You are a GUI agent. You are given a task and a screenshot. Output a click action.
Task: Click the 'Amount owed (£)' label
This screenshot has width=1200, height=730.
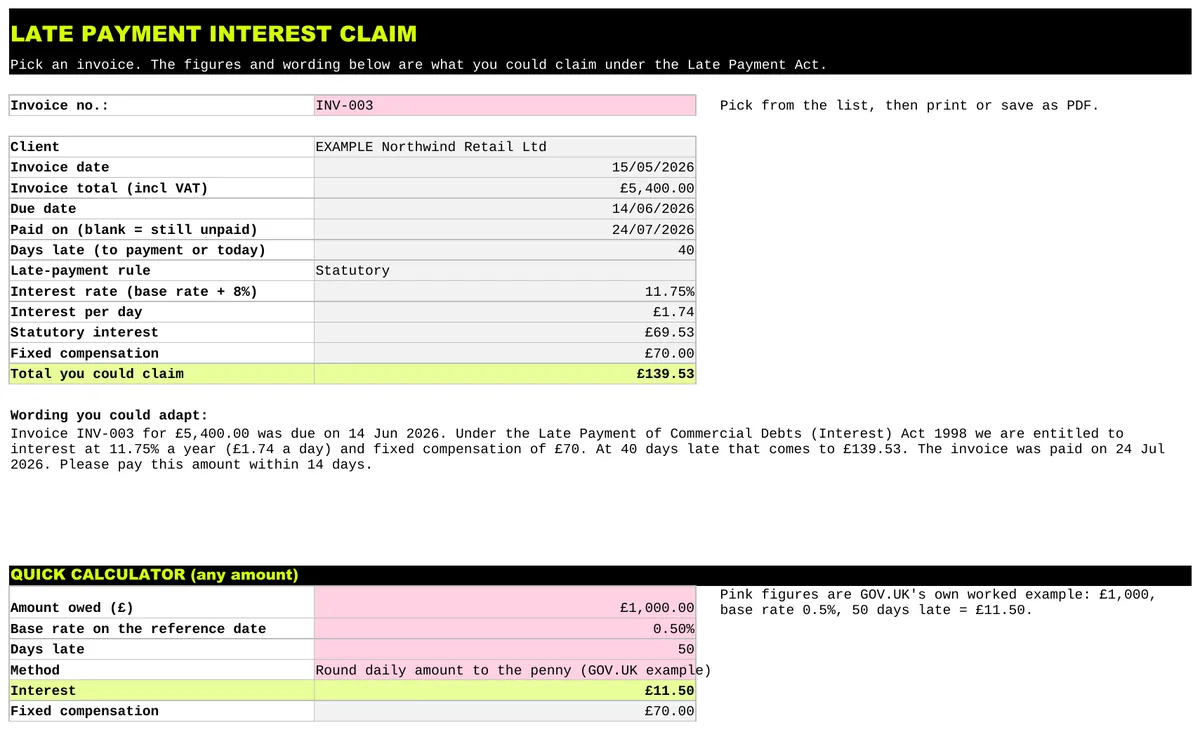(72, 608)
